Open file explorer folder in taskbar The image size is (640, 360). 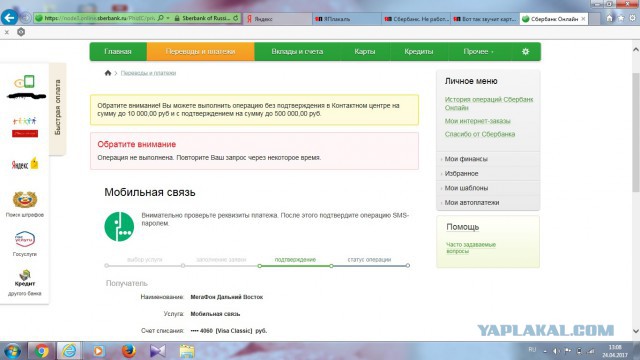(187, 351)
